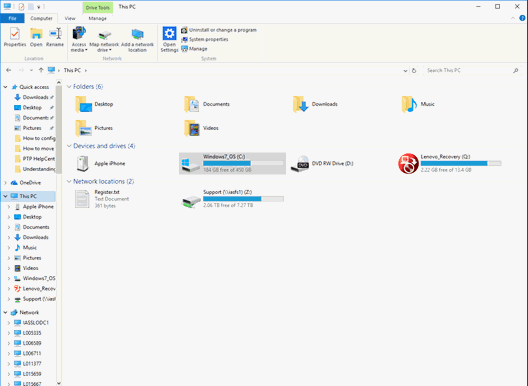
Task: Click the search magnifier icon
Action: click(516, 70)
